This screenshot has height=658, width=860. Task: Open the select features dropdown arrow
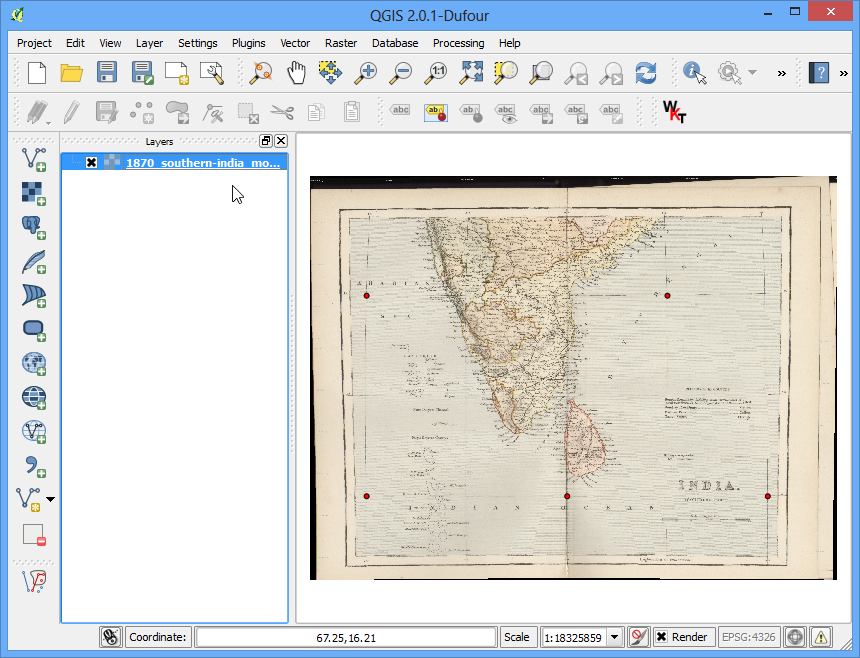coord(752,72)
